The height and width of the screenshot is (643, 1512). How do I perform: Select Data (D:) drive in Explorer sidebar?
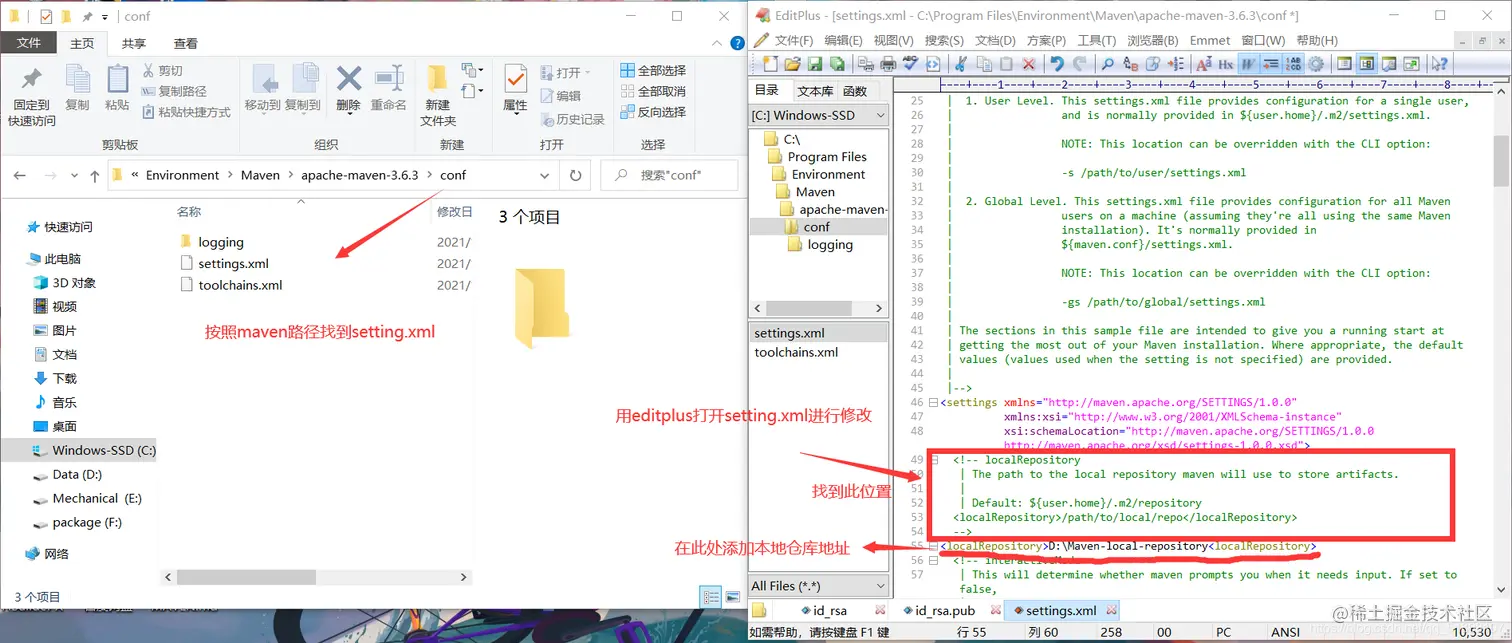[x=67, y=474]
